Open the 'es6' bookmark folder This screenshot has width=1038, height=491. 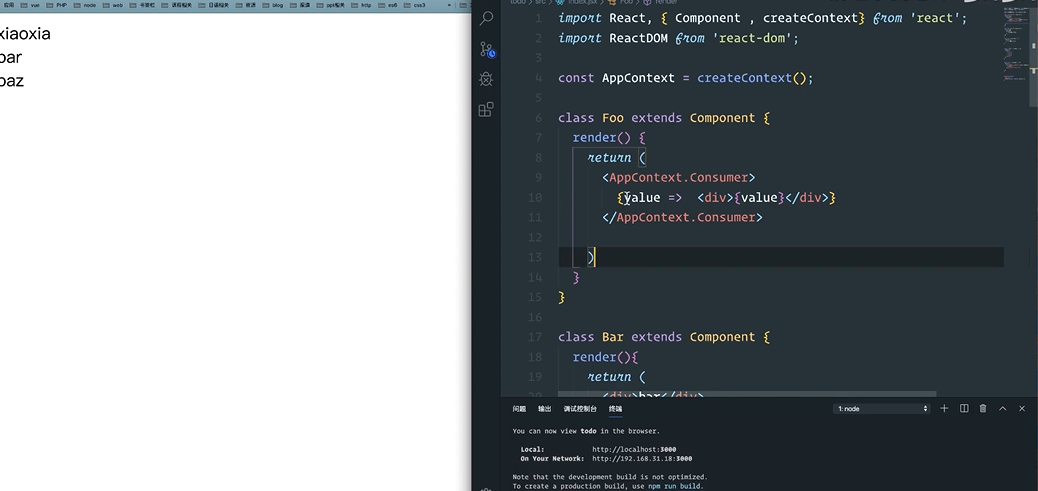pos(387,5)
